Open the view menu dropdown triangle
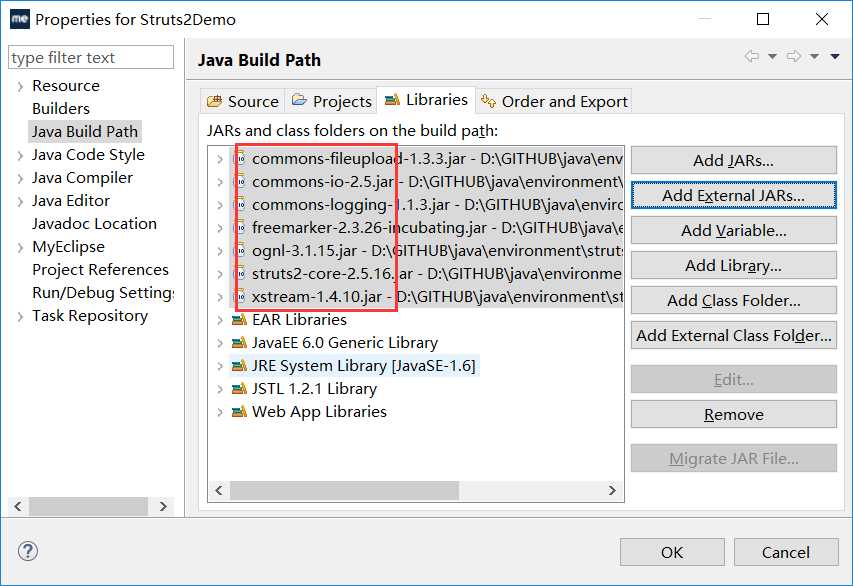The height and width of the screenshot is (586, 853). (x=835, y=57)
